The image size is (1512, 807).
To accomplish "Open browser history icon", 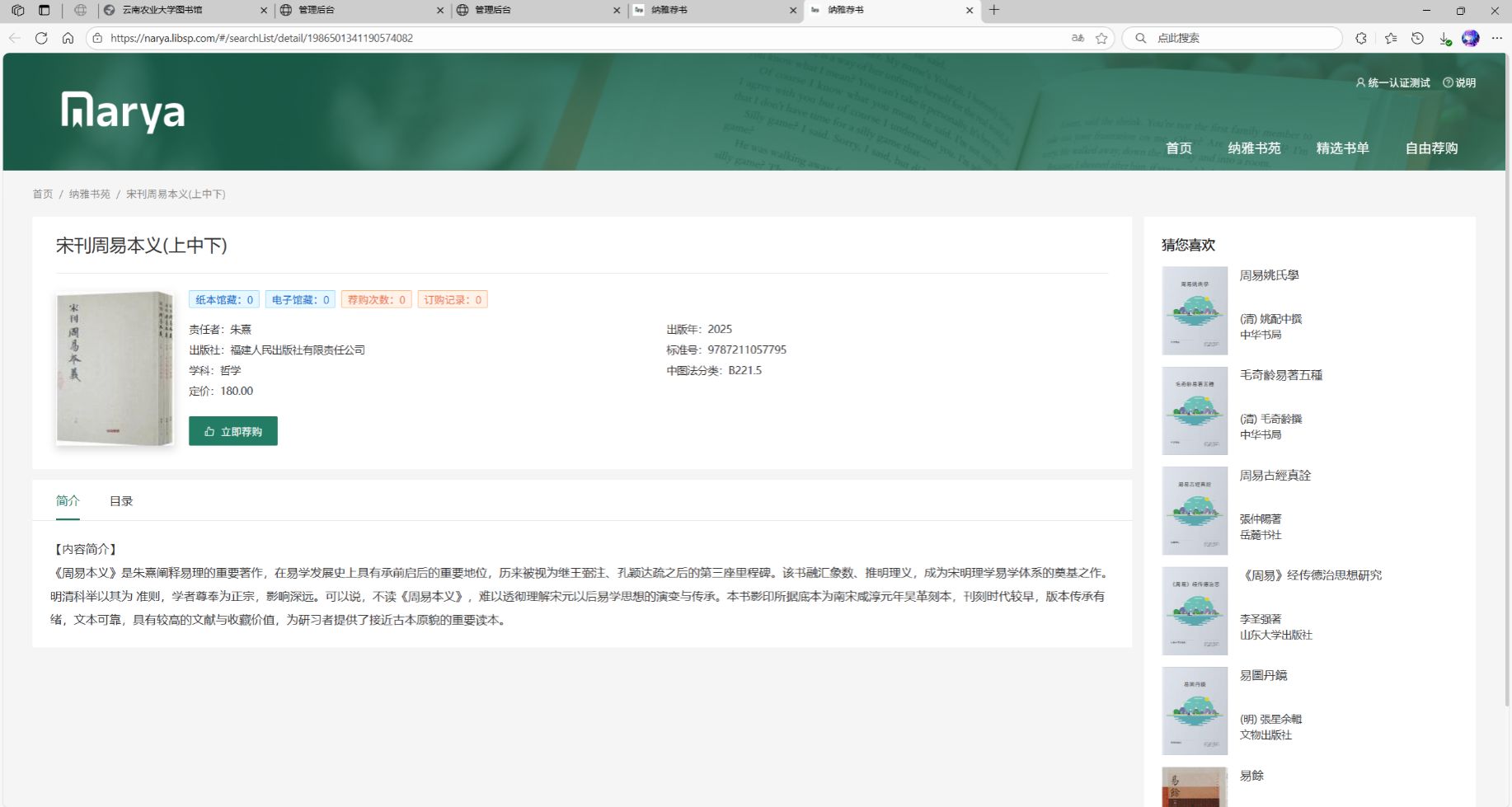I will click(x=1417, y=38).
